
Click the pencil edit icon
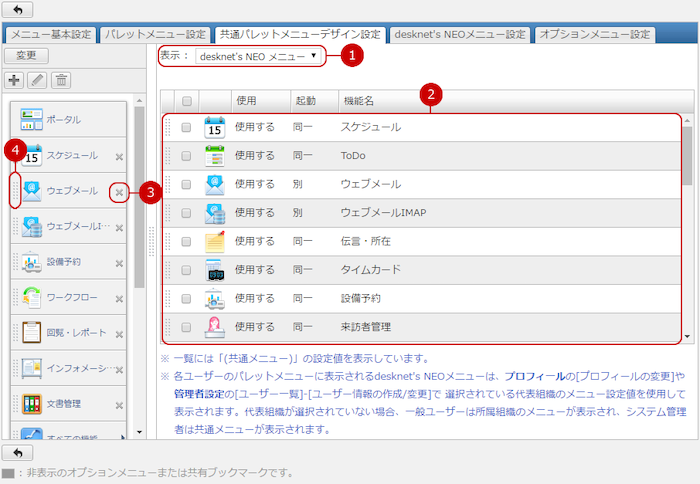tap(38, 80)
